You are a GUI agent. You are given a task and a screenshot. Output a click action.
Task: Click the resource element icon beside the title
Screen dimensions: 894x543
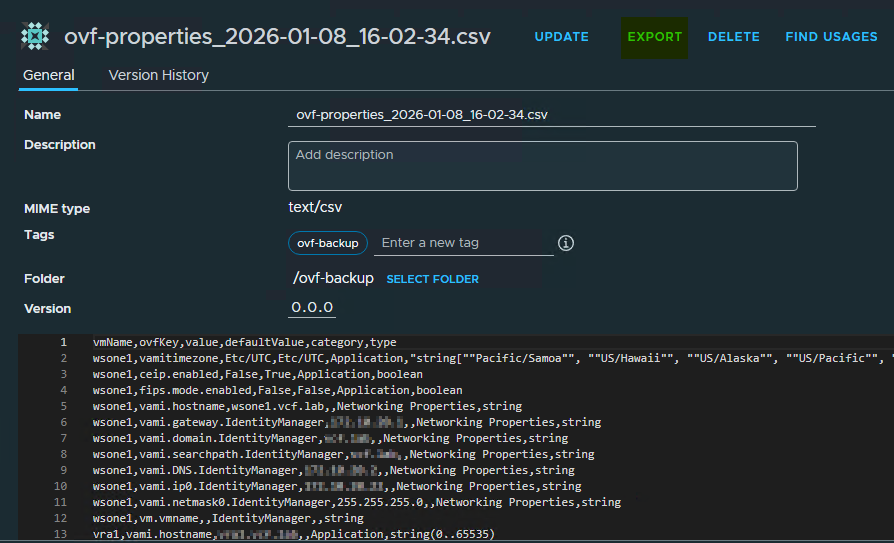(35, 37)
